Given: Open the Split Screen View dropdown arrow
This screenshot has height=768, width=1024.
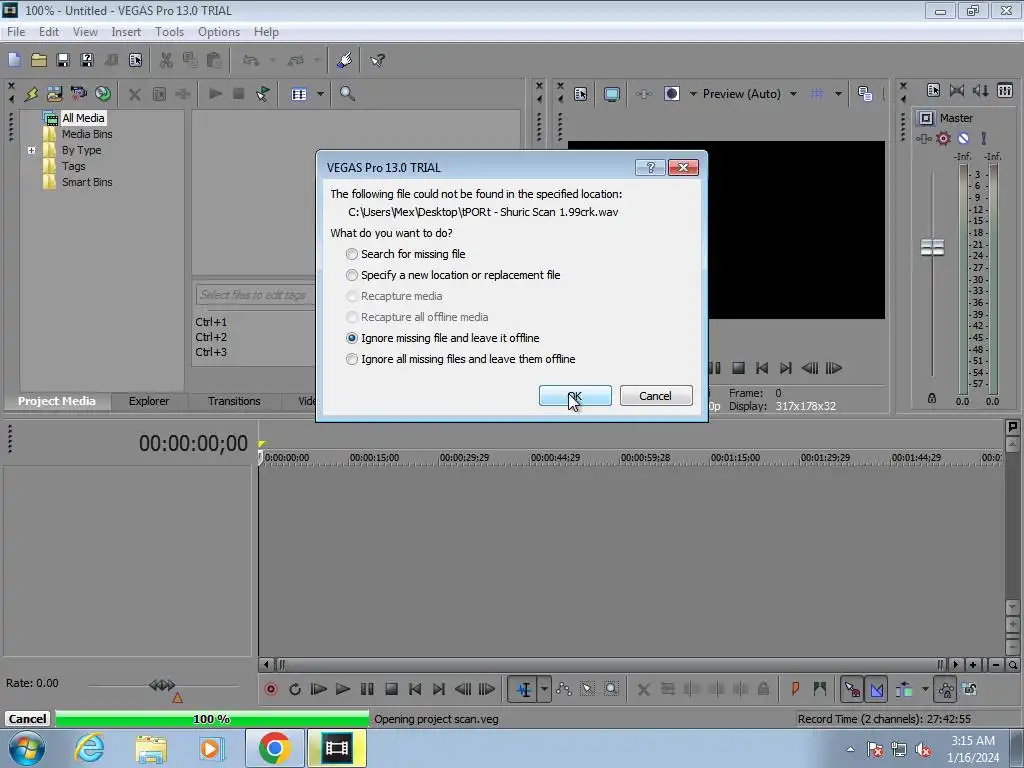Looking at the screenshot, I should coord(693,94).
